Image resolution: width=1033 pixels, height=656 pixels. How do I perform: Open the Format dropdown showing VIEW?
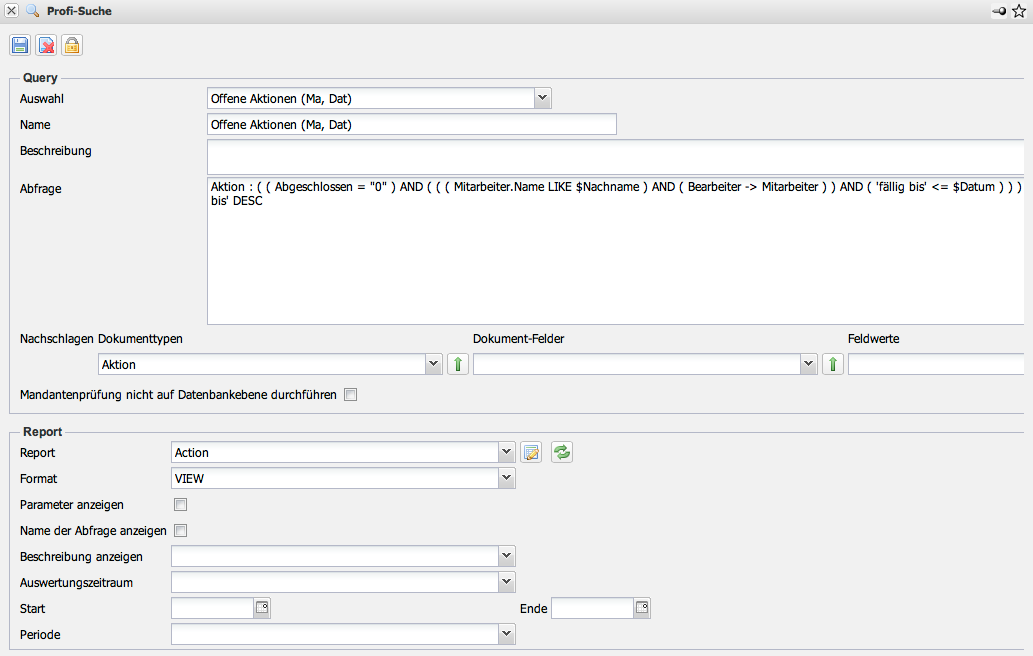[506, 479]
